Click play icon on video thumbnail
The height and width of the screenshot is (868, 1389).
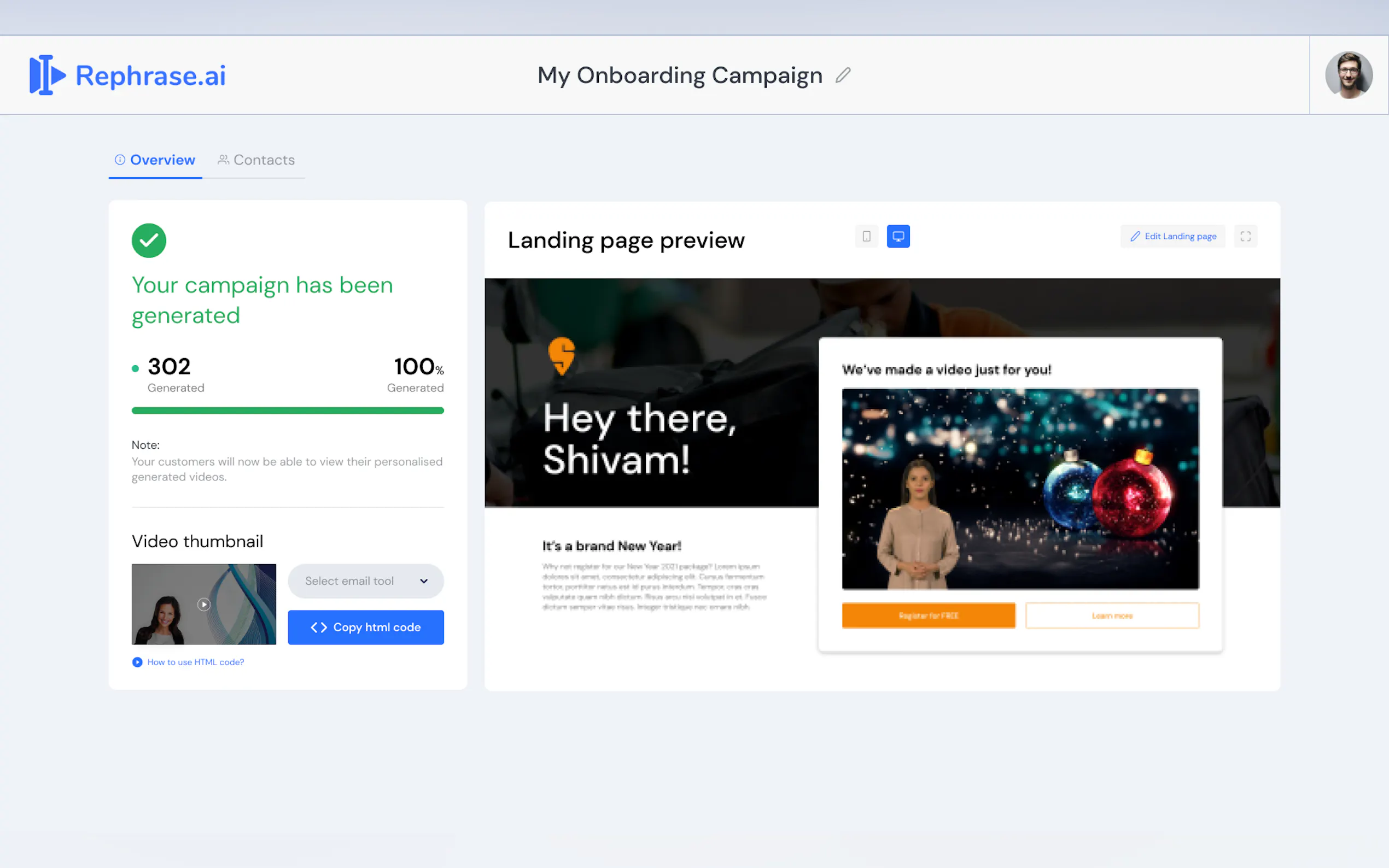(x=204, y=604)
